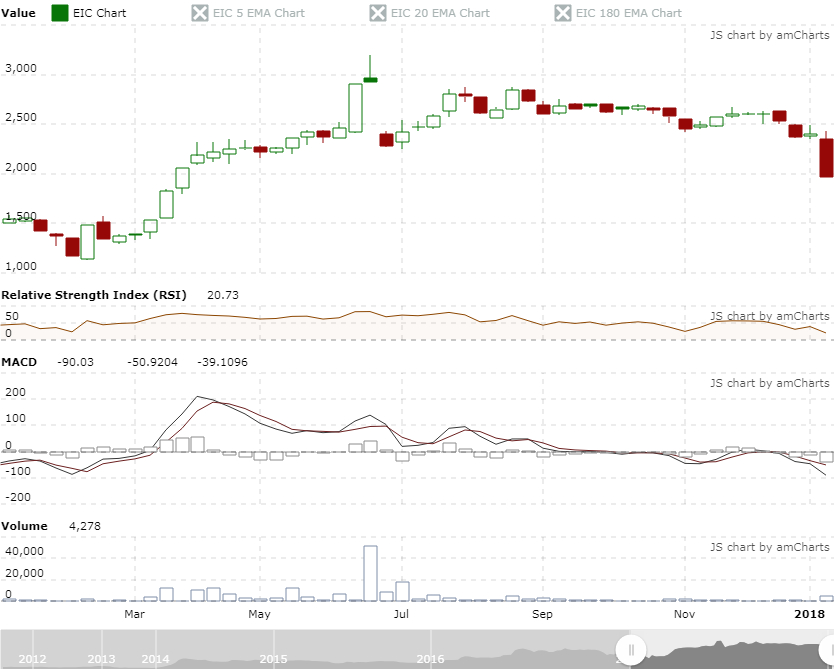Click the 2012 label in the period scrollbar

(x=32, y=659)
